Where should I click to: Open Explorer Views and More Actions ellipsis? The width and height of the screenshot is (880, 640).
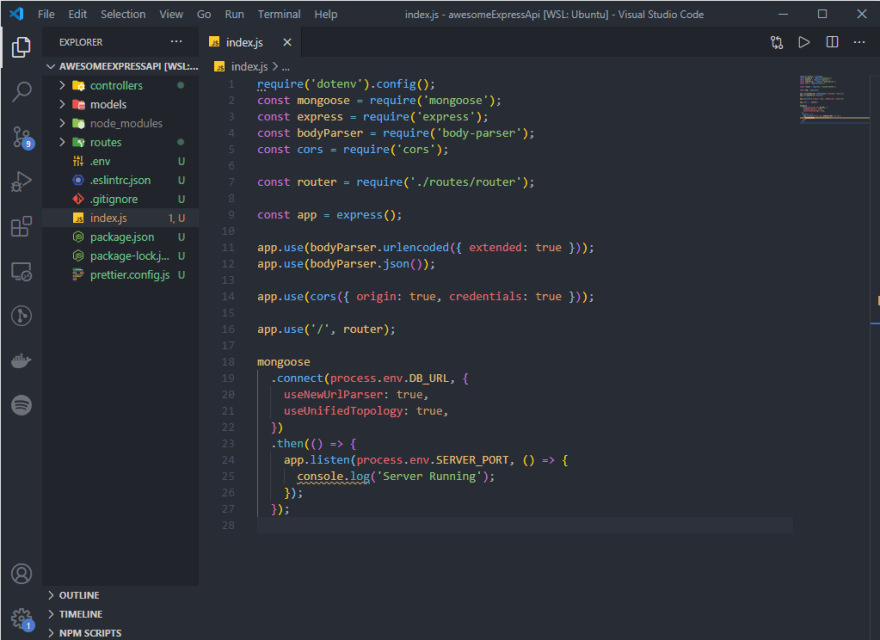tap(176, 42)
